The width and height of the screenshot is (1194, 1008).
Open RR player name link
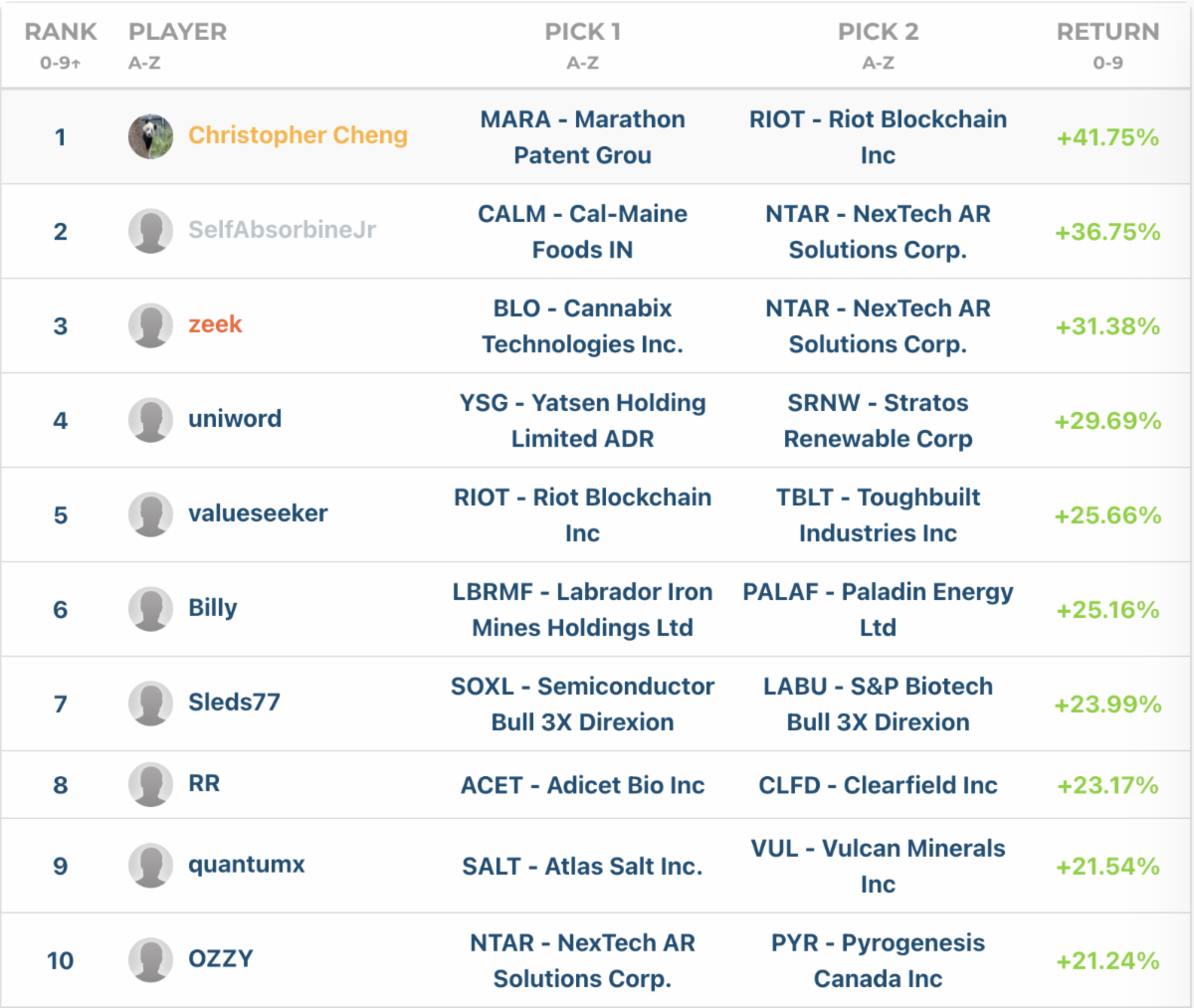coord(204,784)
